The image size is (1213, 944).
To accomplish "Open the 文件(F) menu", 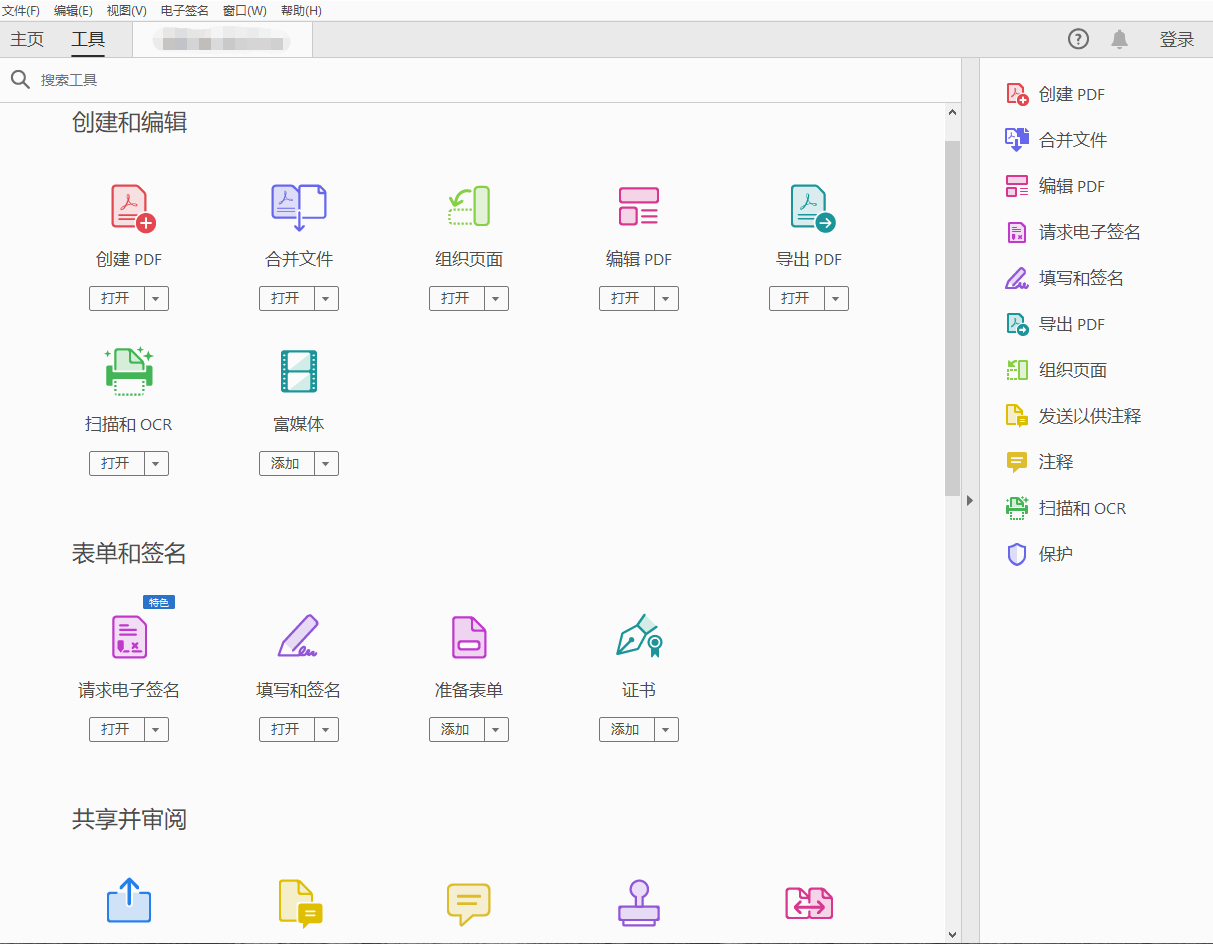I will pos(21,10).
